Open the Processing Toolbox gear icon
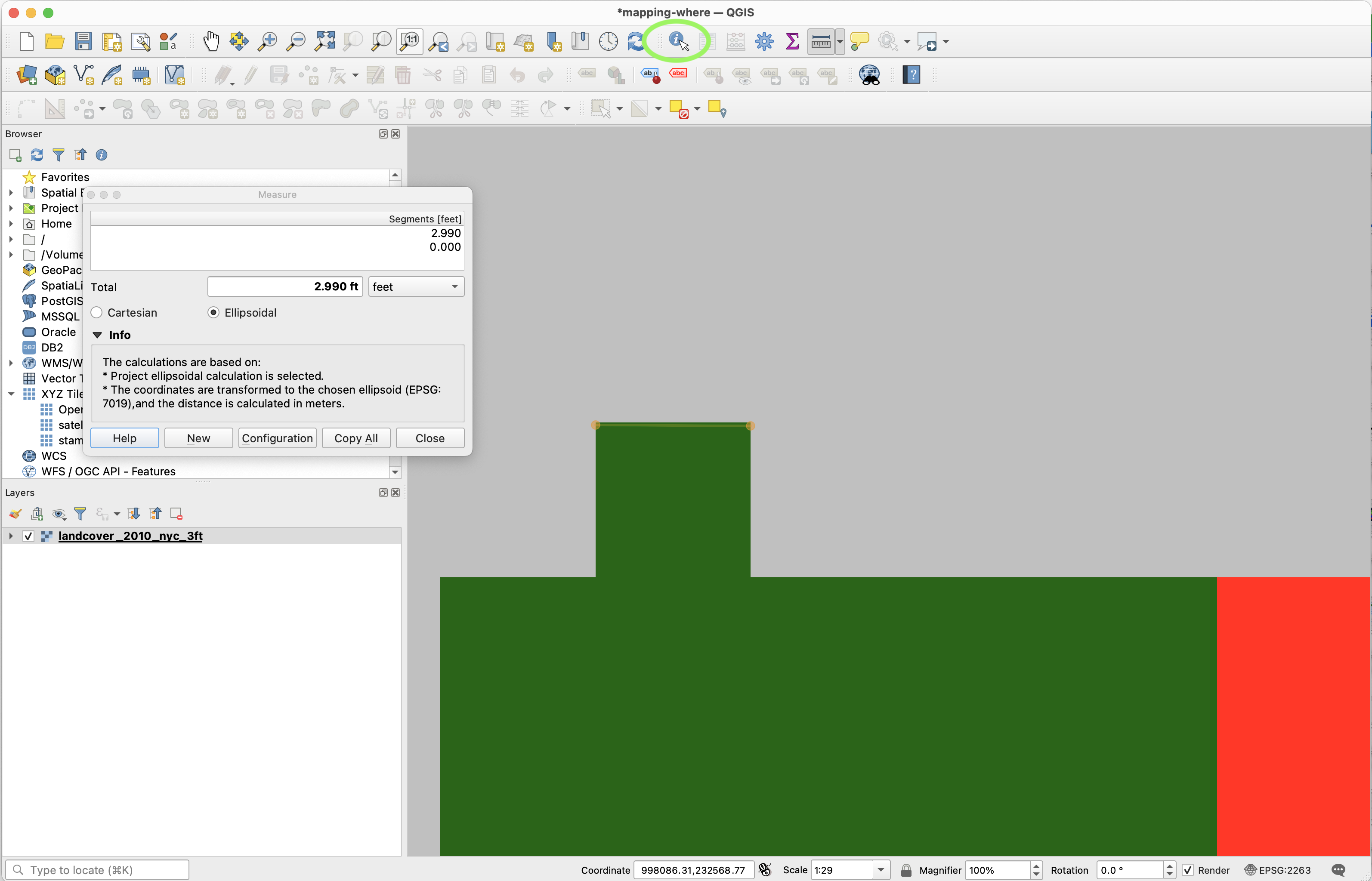Image resolution: width=1372 pixels, height=881 pixels. tap(764, 41)
